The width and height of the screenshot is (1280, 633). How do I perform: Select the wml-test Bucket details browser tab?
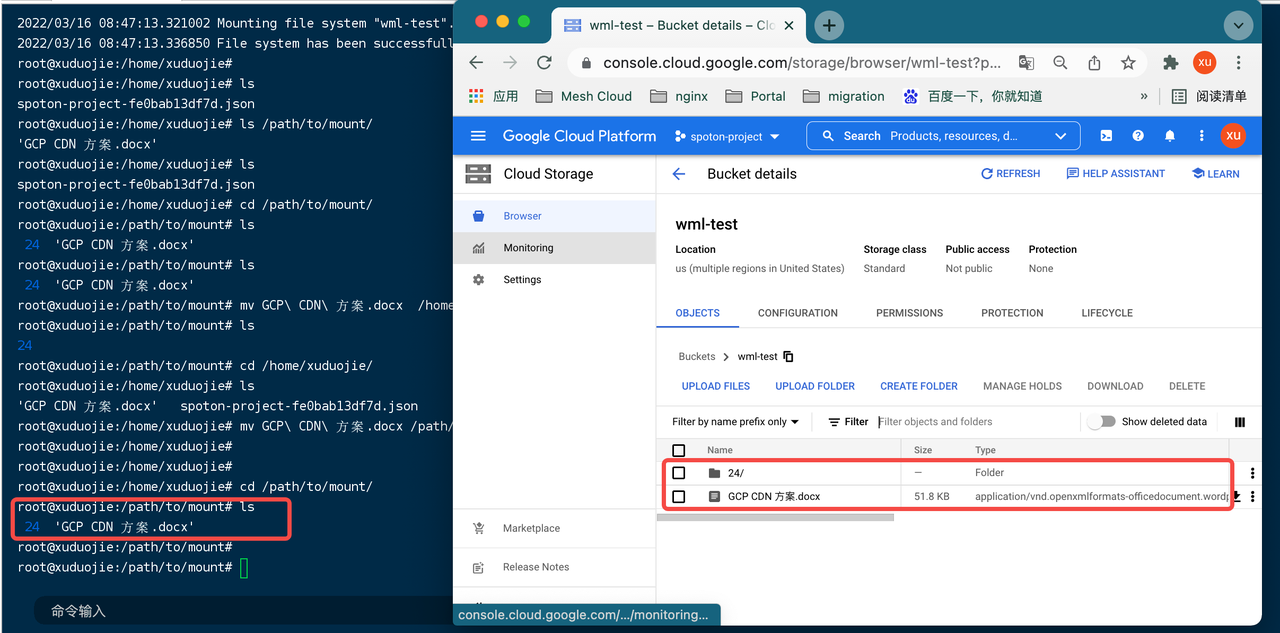pyautogui.click(x=680, y=26)
